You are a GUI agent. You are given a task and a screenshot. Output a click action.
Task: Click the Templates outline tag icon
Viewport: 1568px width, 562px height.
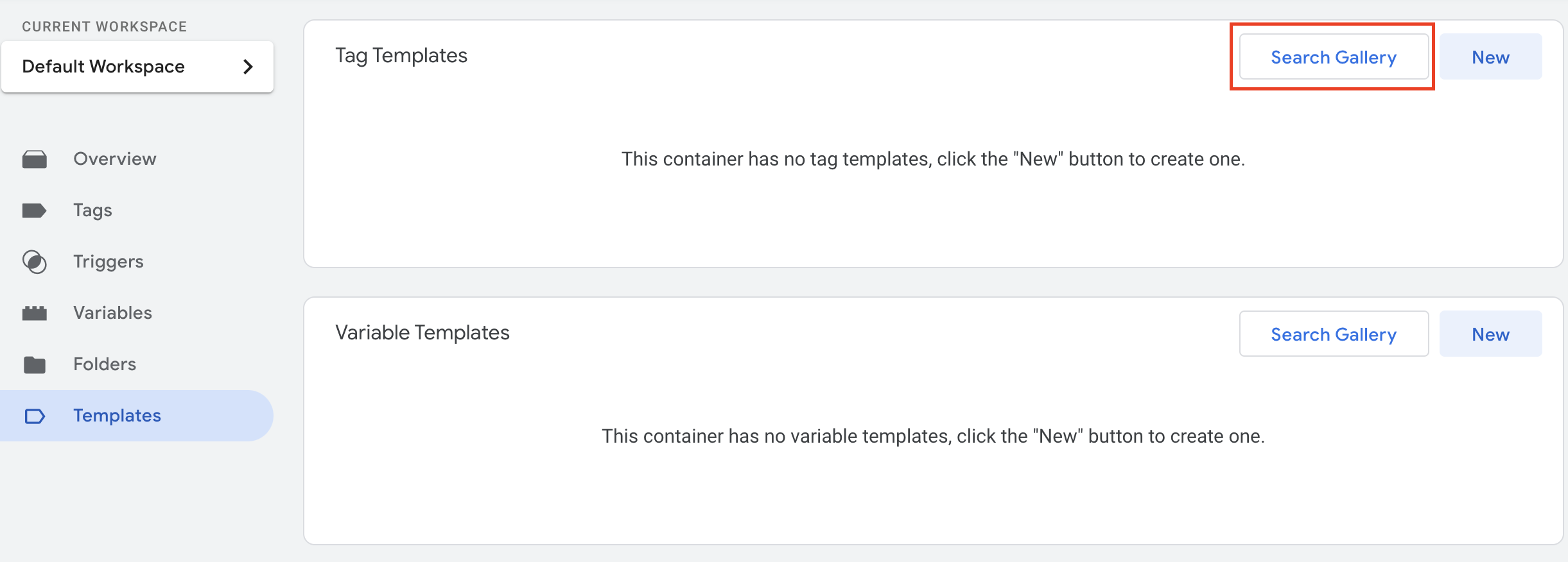click(35, 416)
